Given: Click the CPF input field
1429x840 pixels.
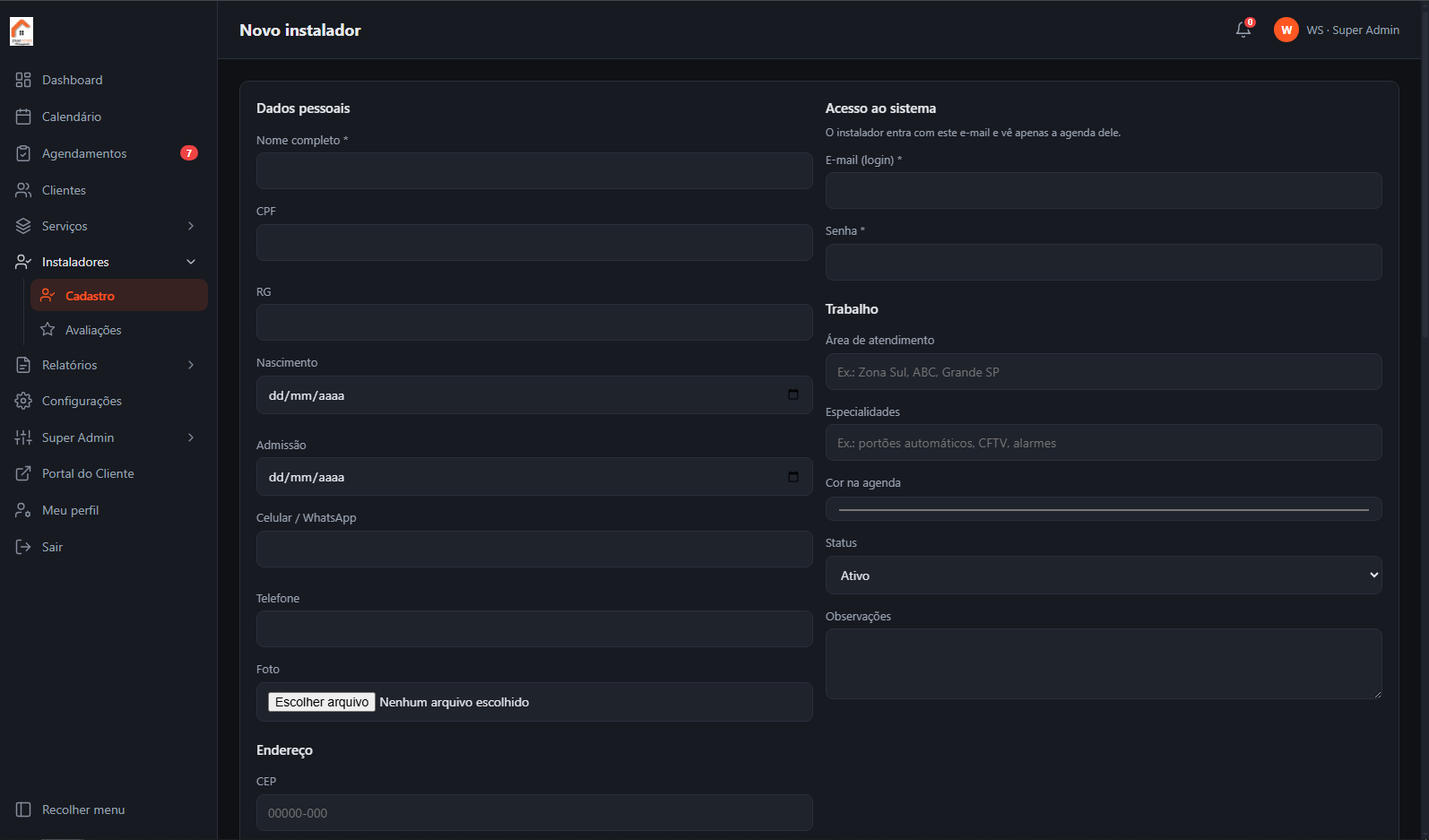Looking at the screenshot, I should 534,242.
